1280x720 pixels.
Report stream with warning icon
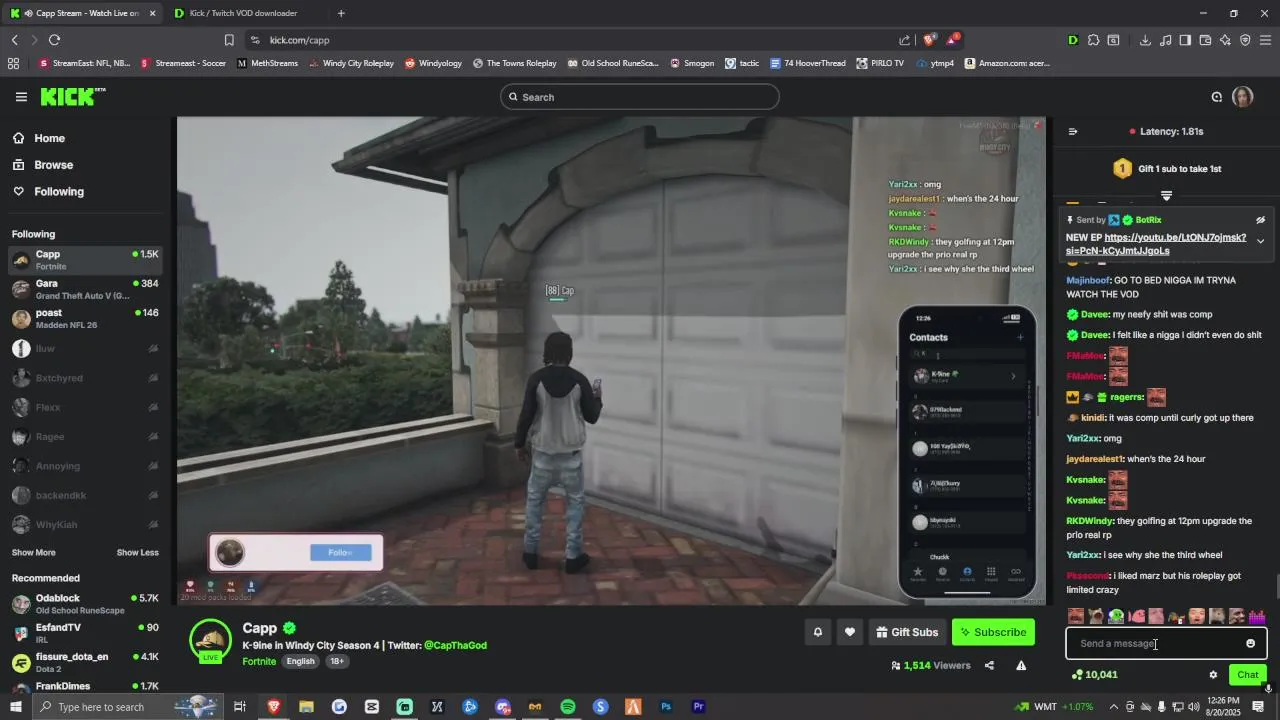(1021, 666)
